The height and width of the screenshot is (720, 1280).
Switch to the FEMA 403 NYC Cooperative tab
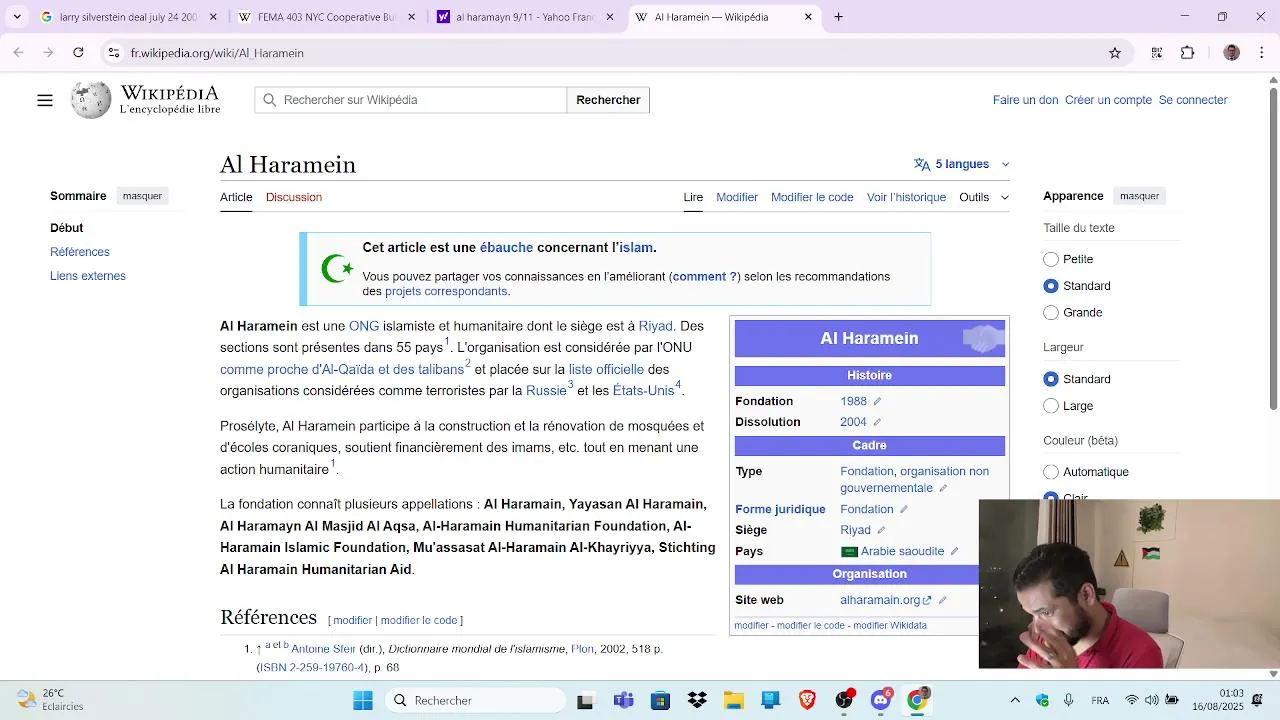pyautogui.click(x=328, y=17)
